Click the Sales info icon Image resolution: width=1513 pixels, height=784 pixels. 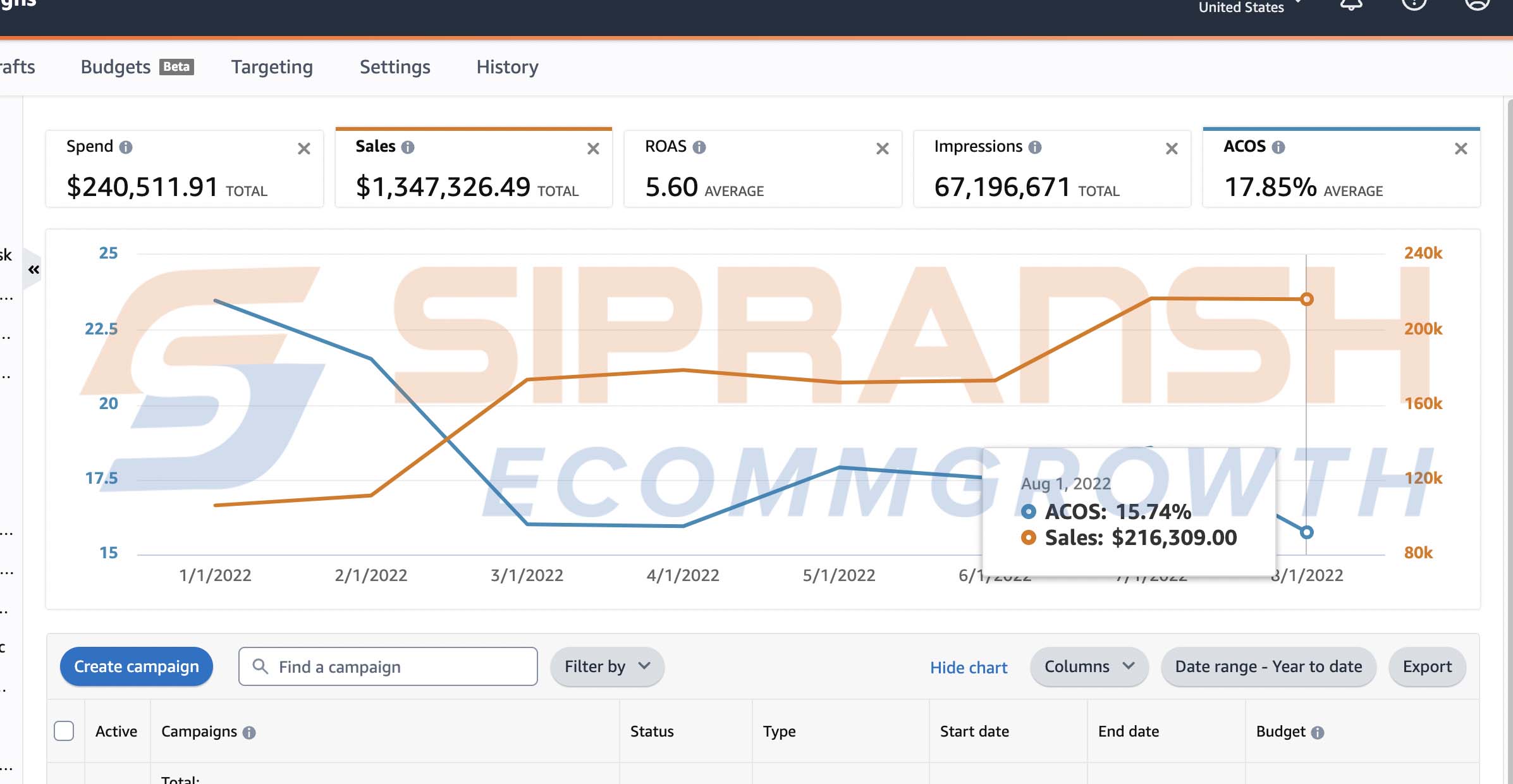pos(408,147)
